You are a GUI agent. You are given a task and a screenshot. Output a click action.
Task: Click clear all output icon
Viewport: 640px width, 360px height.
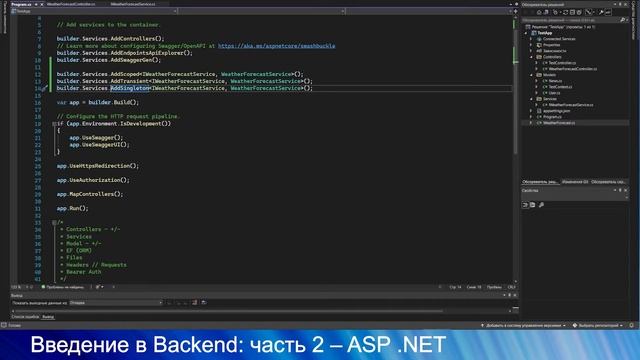tap(194, 303)
